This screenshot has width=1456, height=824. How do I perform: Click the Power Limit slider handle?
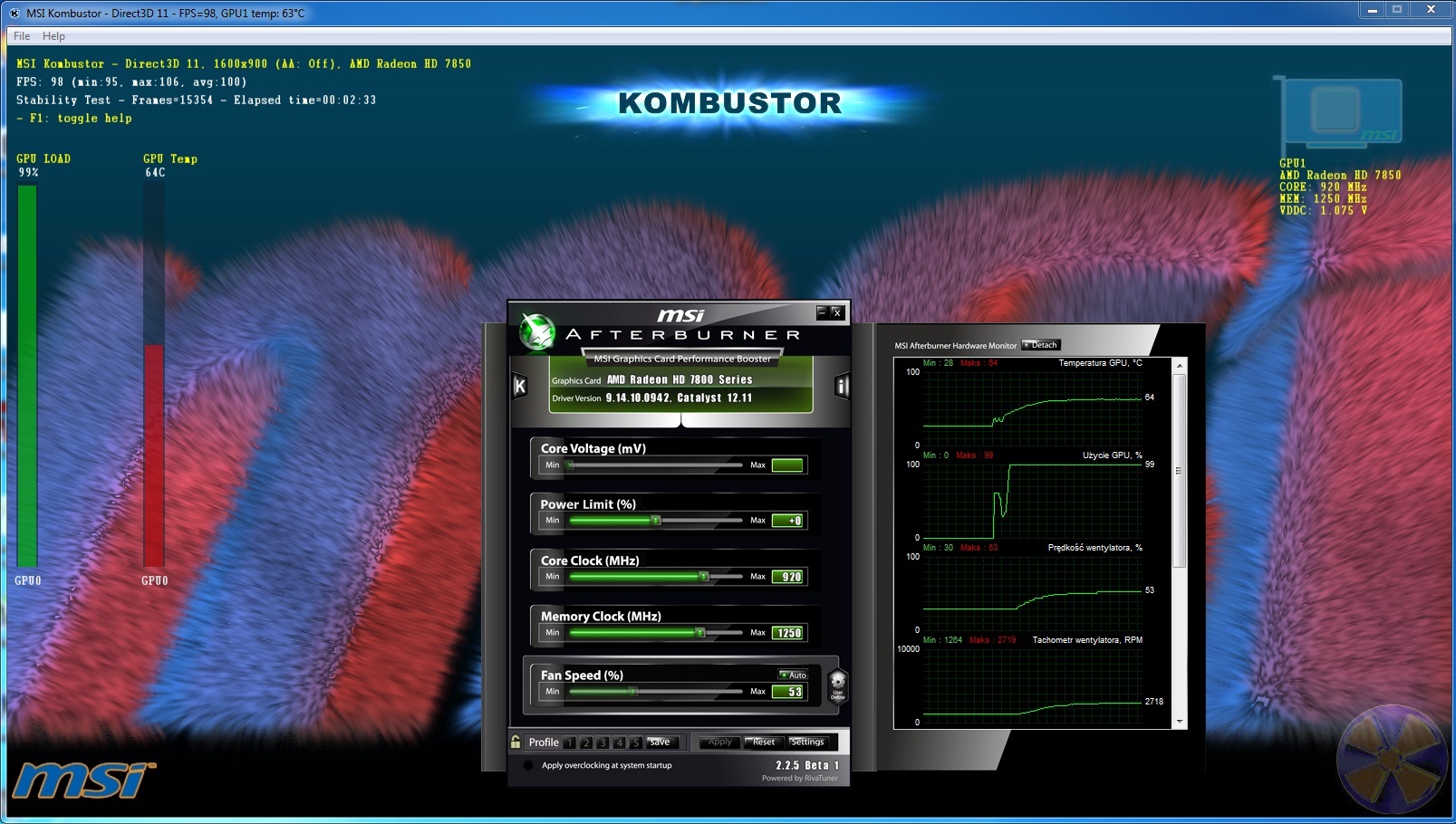click(x=656, y=521)
